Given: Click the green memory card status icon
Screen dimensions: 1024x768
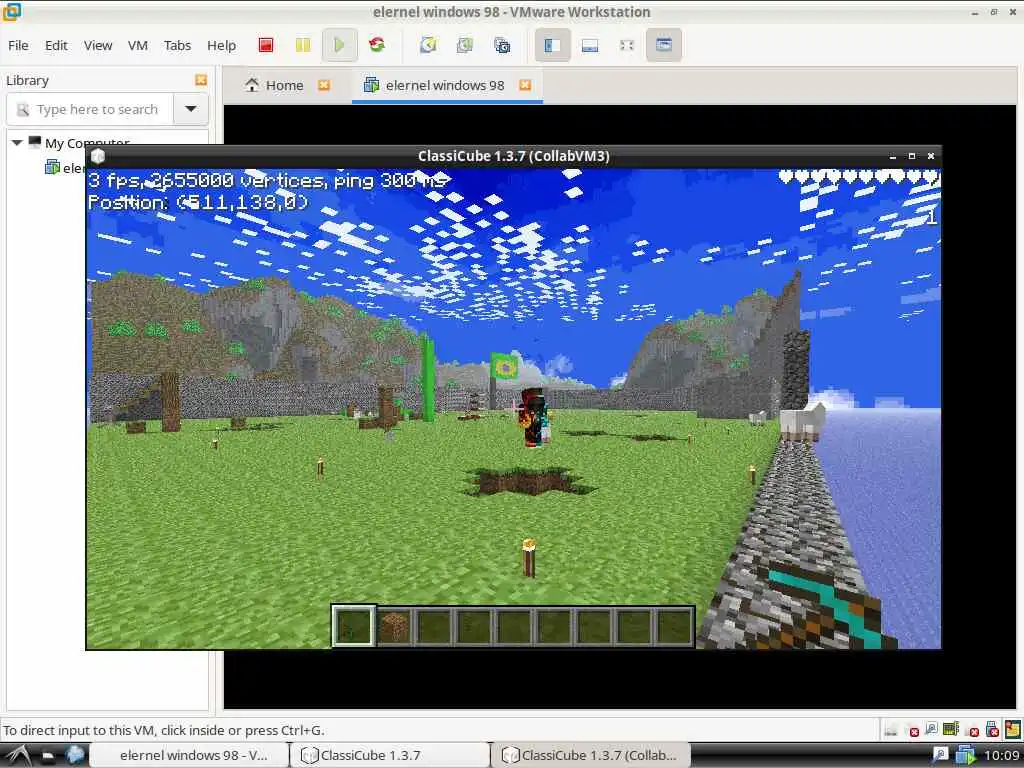Looking at the screenshot, I should pos(951,728).
